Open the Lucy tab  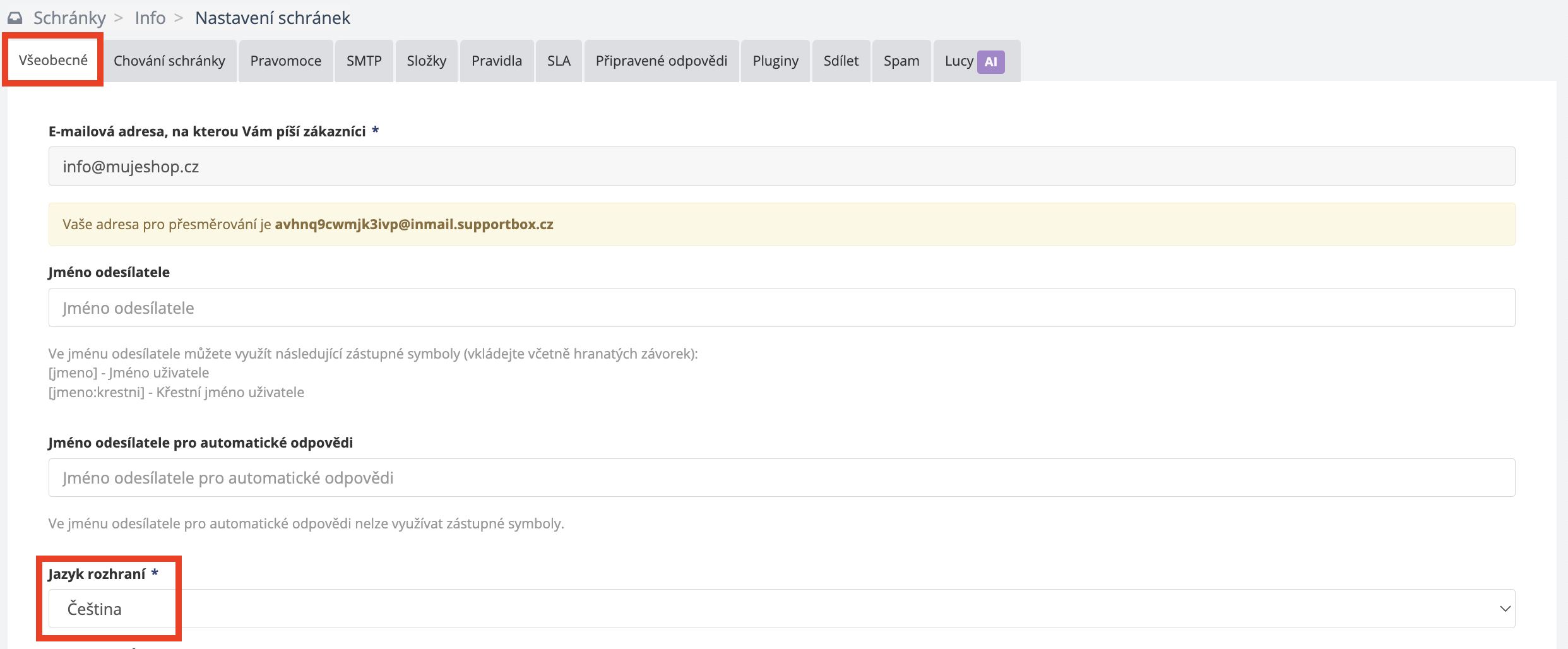point(958,61)
